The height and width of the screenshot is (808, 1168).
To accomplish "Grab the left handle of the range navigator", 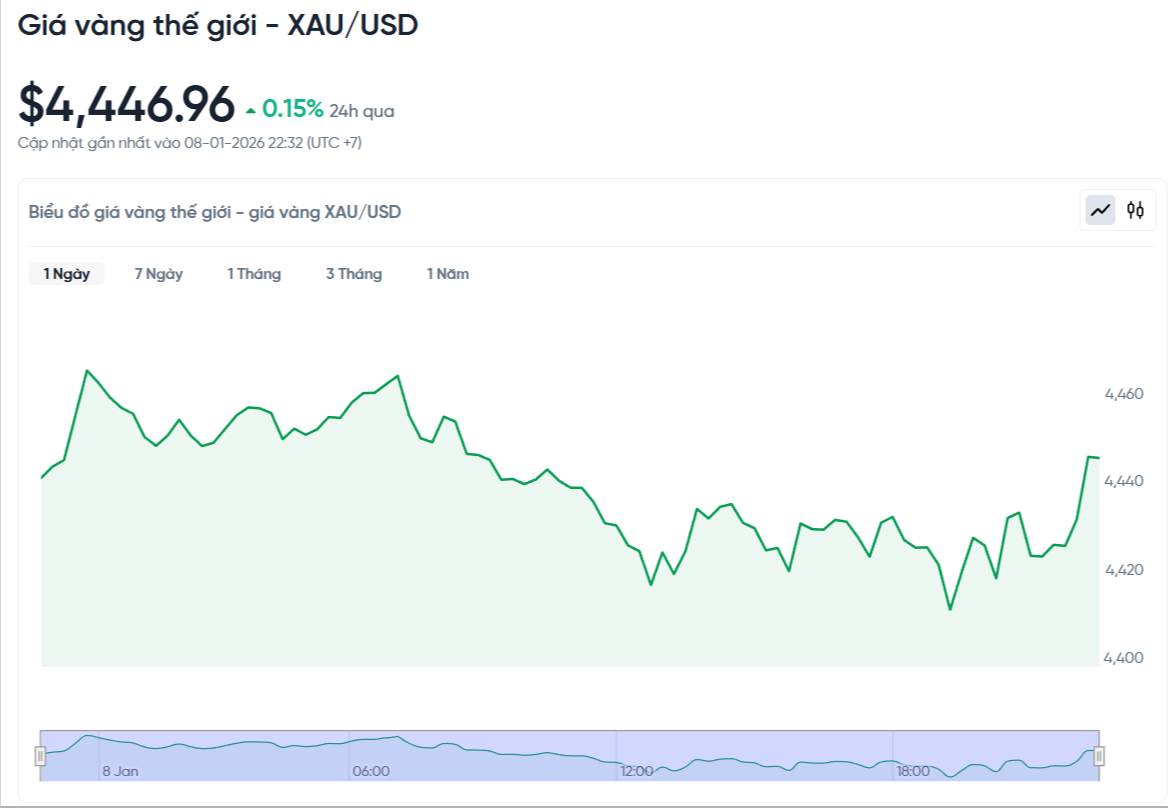I will (x=41, y=755).
